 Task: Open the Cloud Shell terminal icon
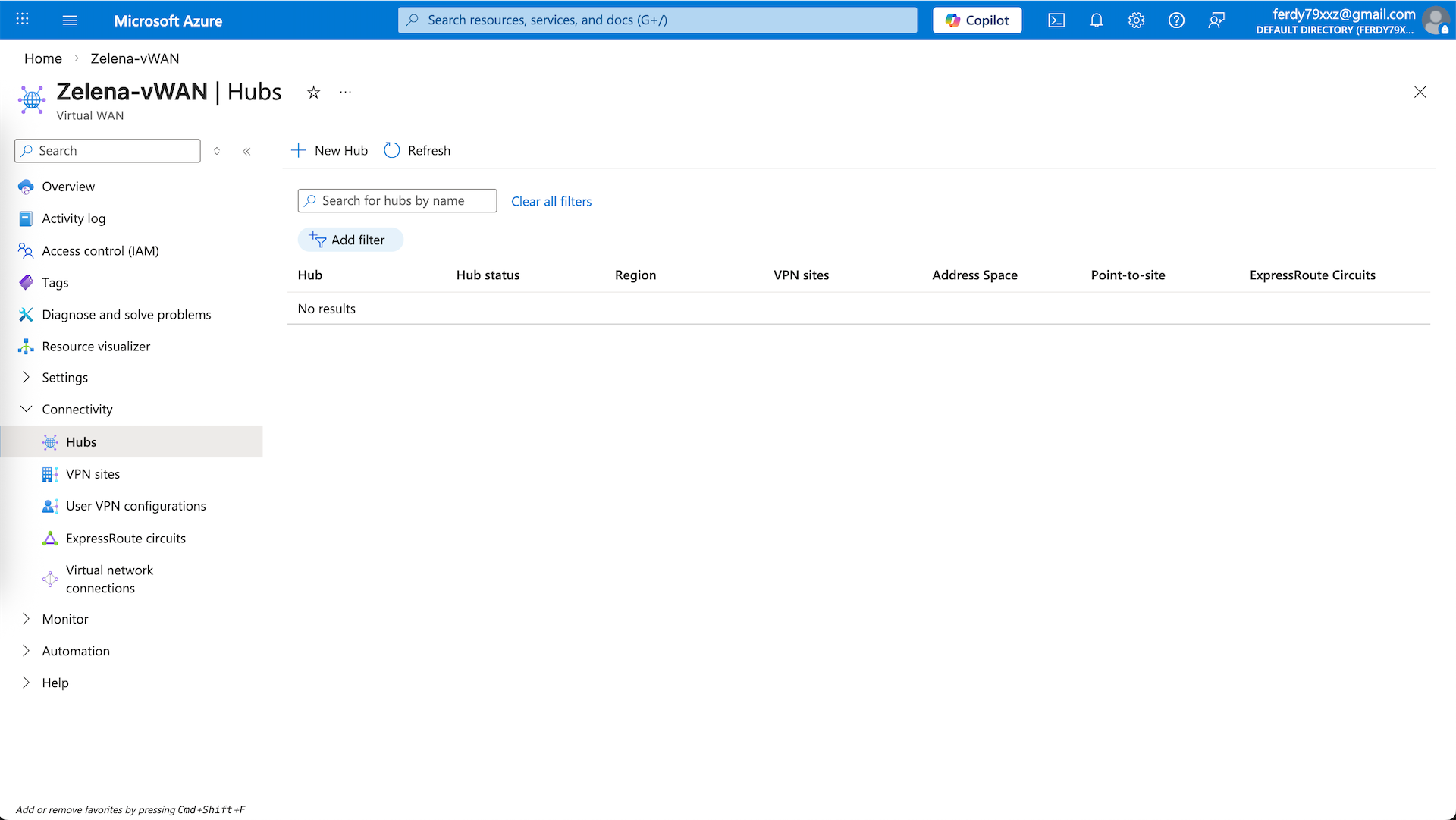point(1056,20)
